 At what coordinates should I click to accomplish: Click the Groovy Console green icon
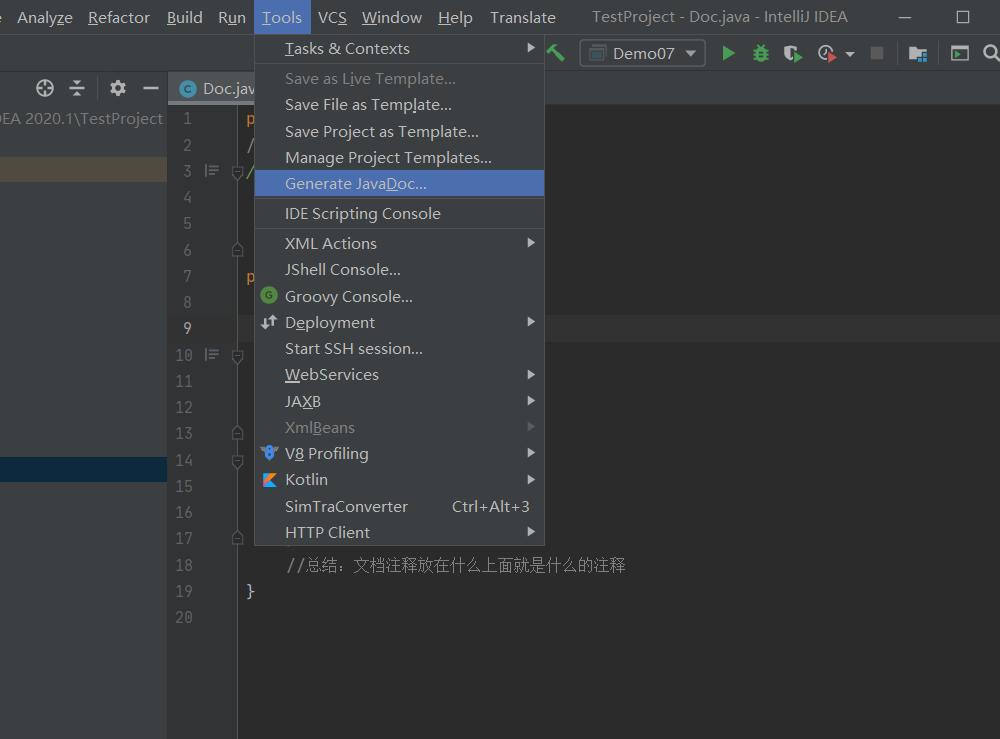click(269, 296)
